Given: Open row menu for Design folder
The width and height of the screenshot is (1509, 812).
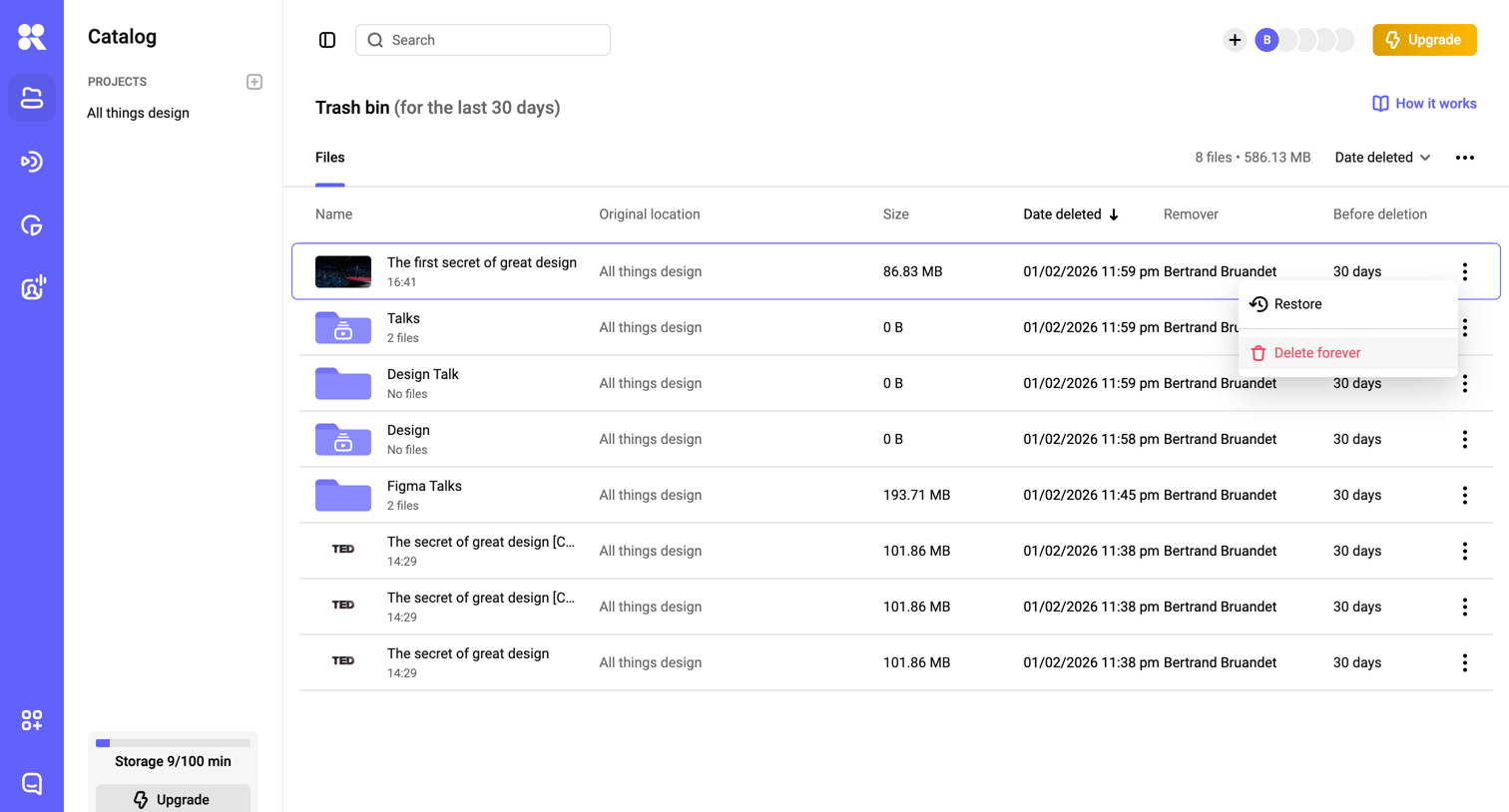Looking at the screenshot, I should click(x=1465, y=439).
